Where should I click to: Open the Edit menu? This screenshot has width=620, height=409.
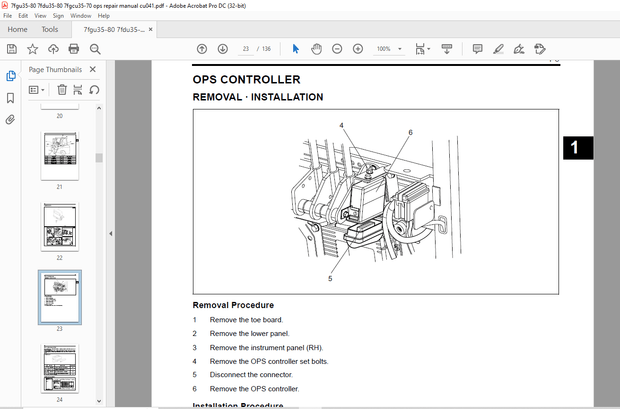pyautogui.click(x=23, y=16)
